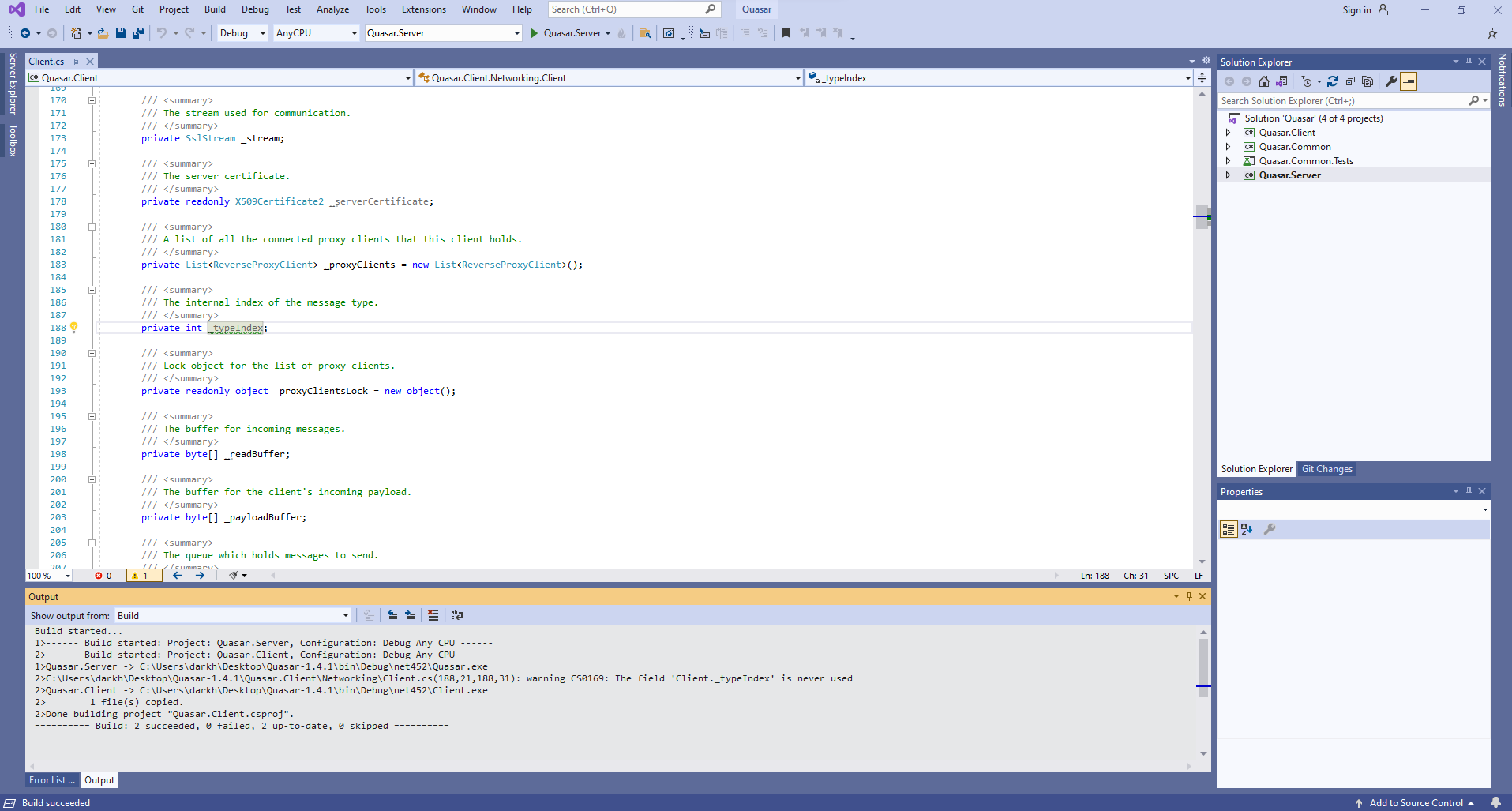Open the Show output from dropdown
The image size is (1512, 811).
[345, 615]
